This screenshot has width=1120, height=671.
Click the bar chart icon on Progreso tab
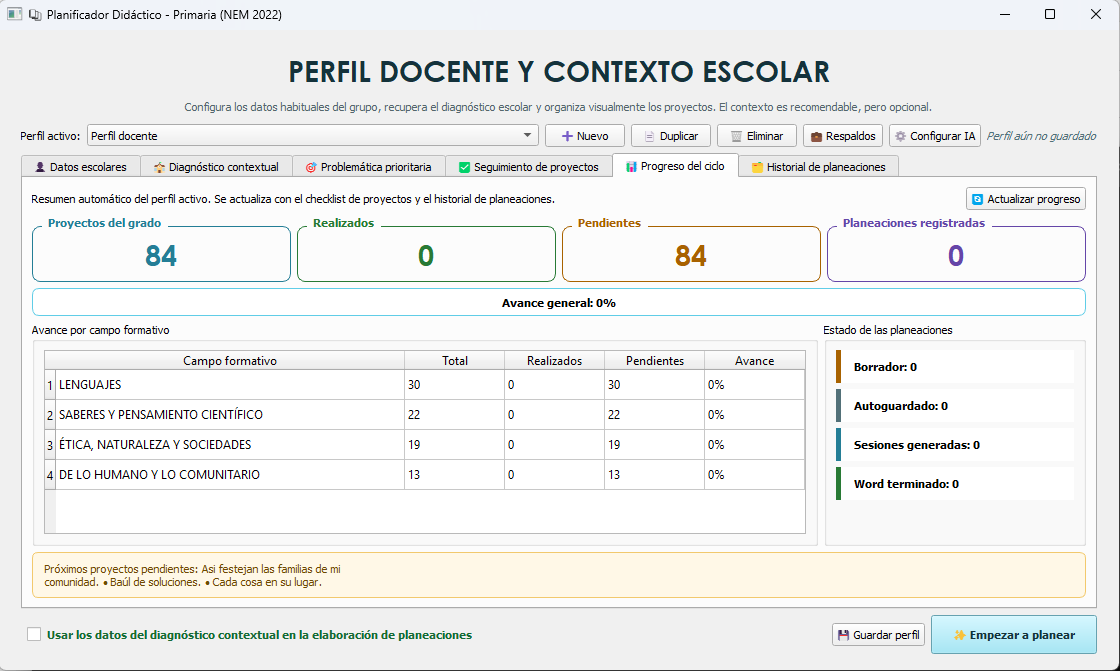pyautogui.click(x=631, y=166)
